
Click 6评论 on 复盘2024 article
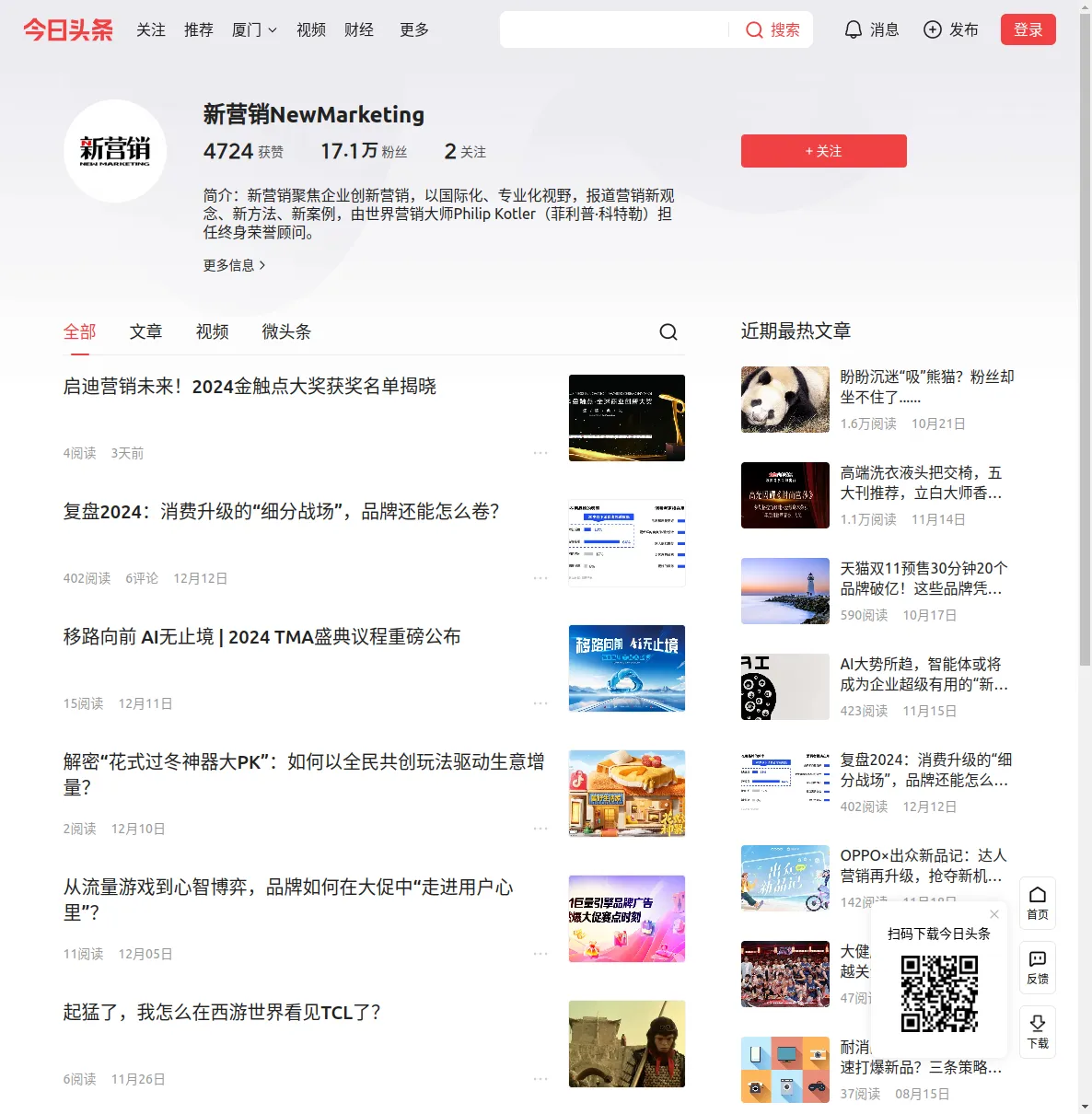tap(142, 578)
